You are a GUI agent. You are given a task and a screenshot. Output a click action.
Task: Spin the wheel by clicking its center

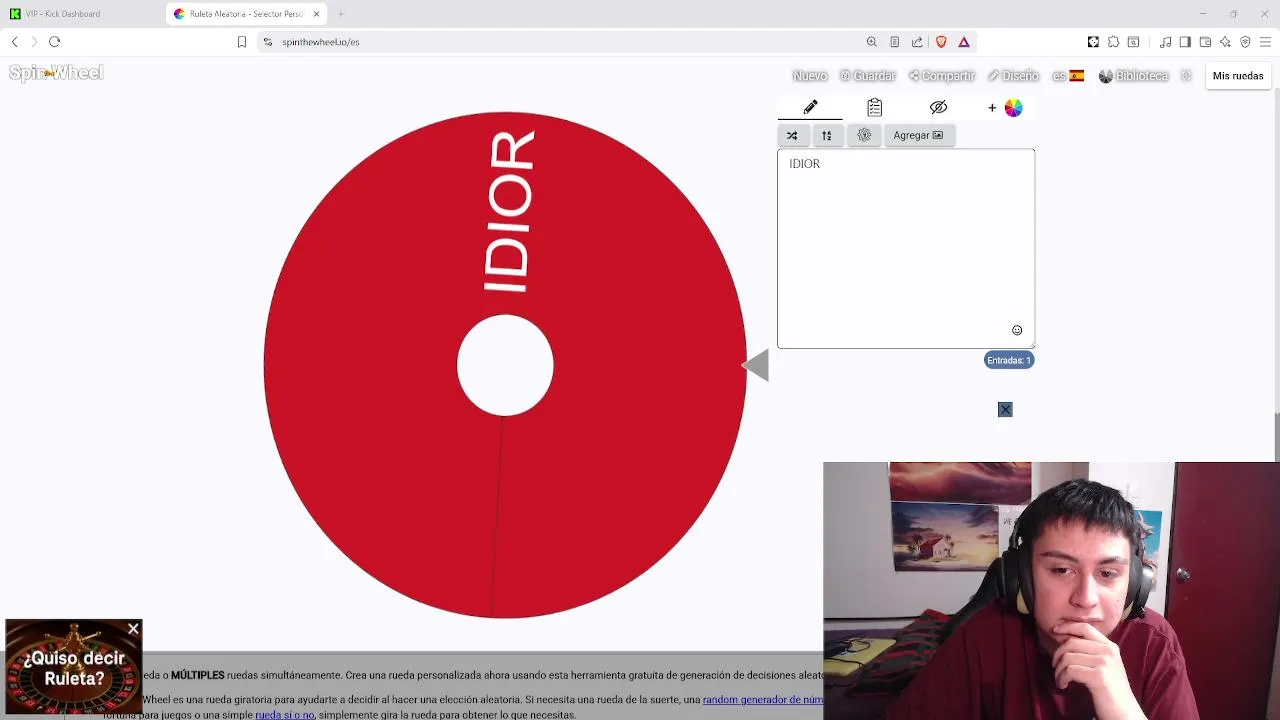pos(505,365)
